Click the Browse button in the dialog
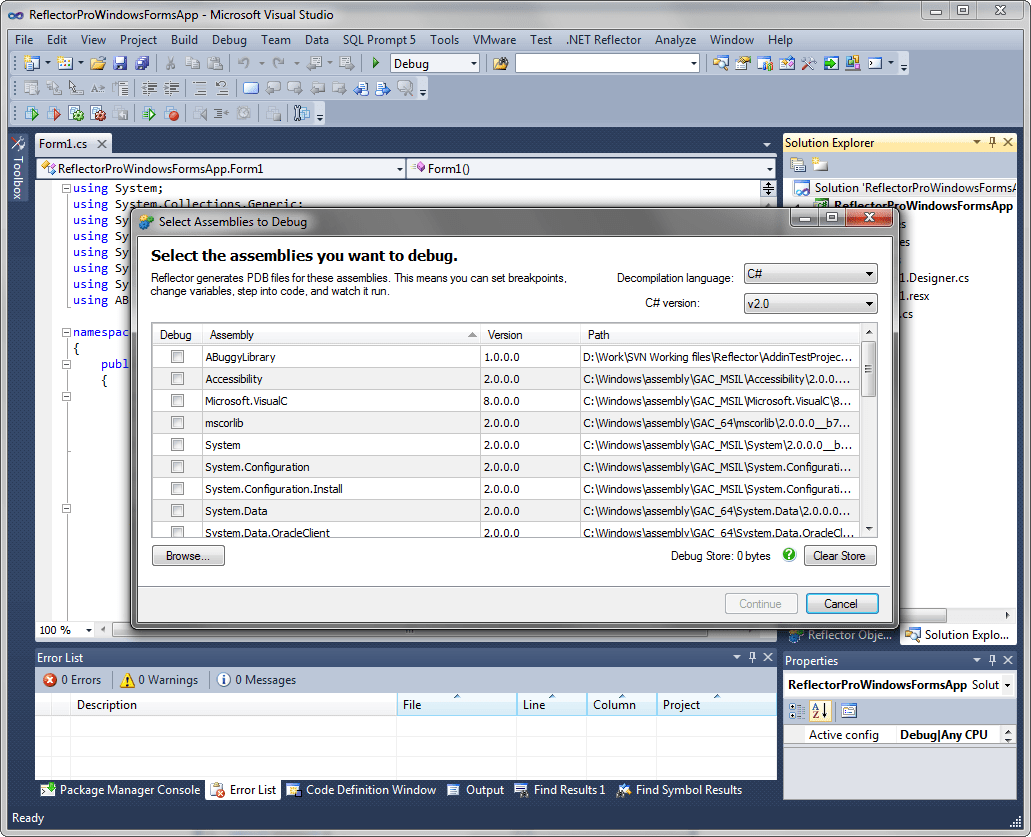This screenshot has height=837, width=1031. pyautogui.click(x=188, y=555)
